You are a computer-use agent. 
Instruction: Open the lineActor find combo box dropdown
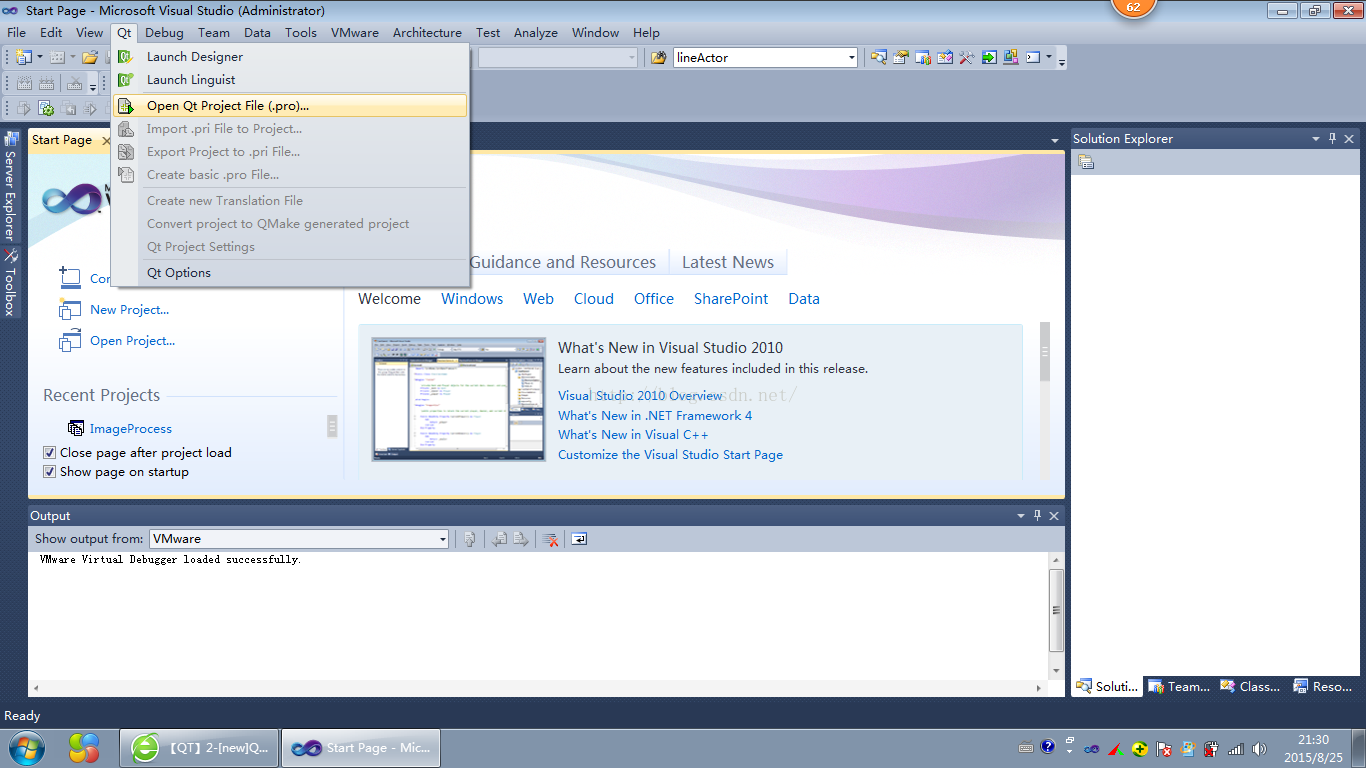click(852, 58)
